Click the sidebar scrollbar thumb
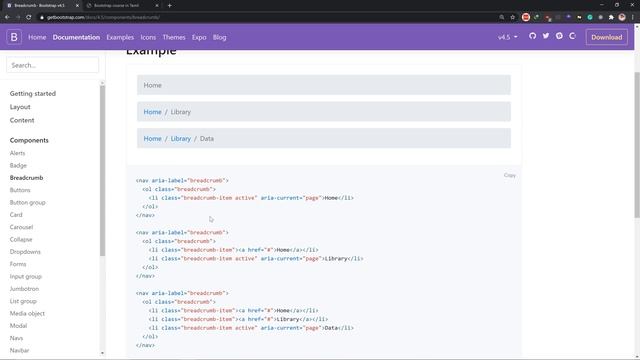This screenshot has height=360, width=640. [102, 171]
